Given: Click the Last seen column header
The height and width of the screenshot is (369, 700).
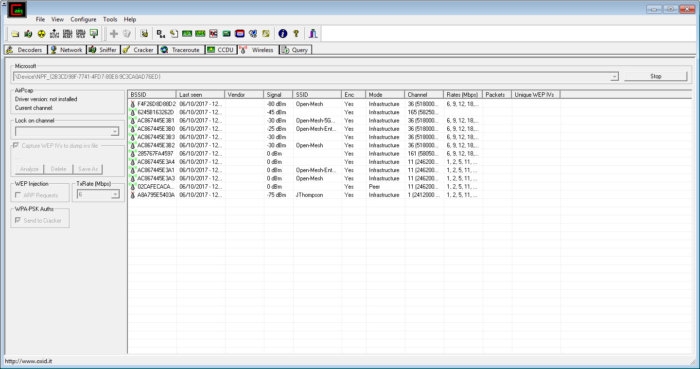Looking at the screenshot, I should click(x=200, y=95).
